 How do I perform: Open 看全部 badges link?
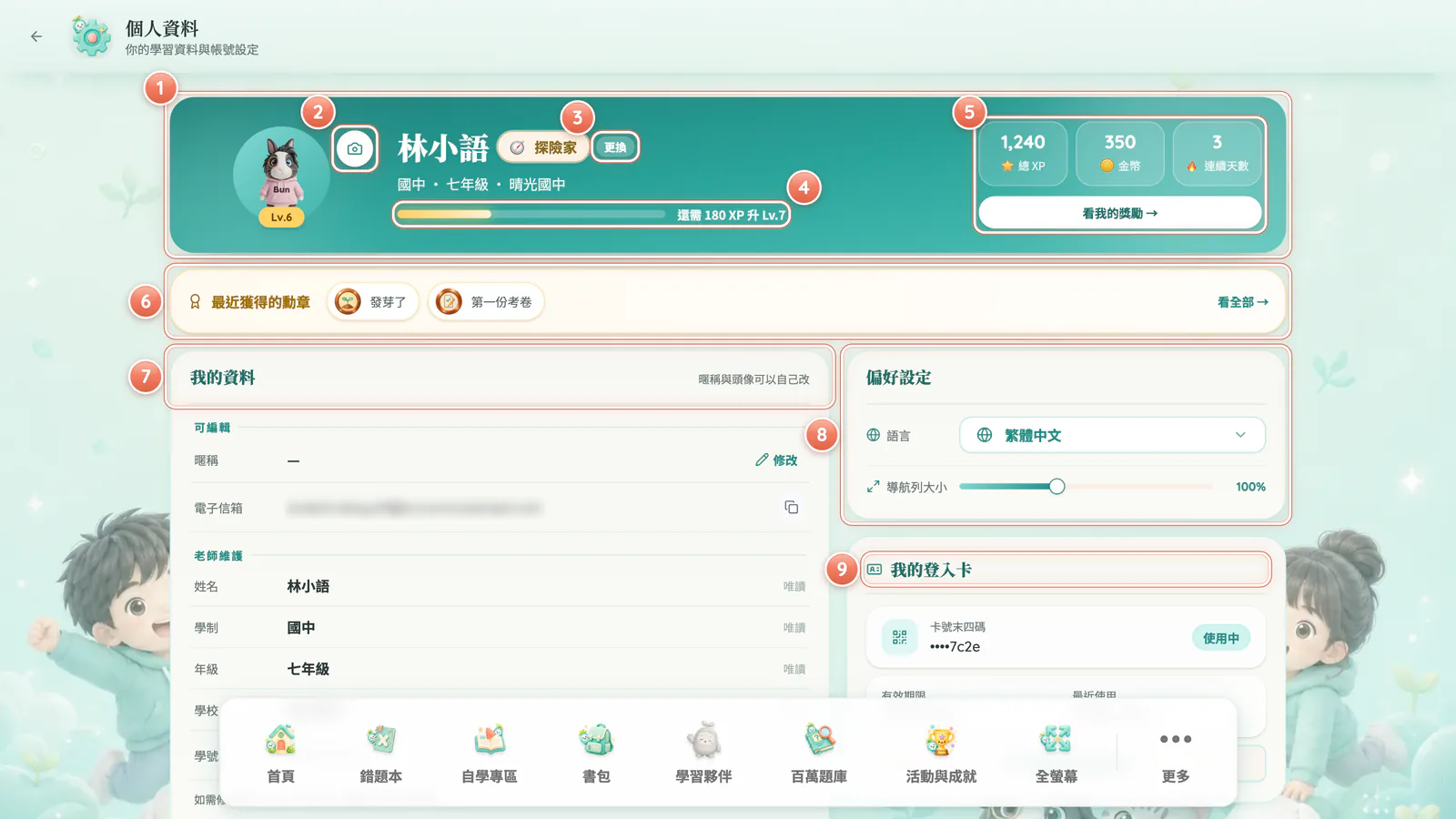[x=1243, y=302]
